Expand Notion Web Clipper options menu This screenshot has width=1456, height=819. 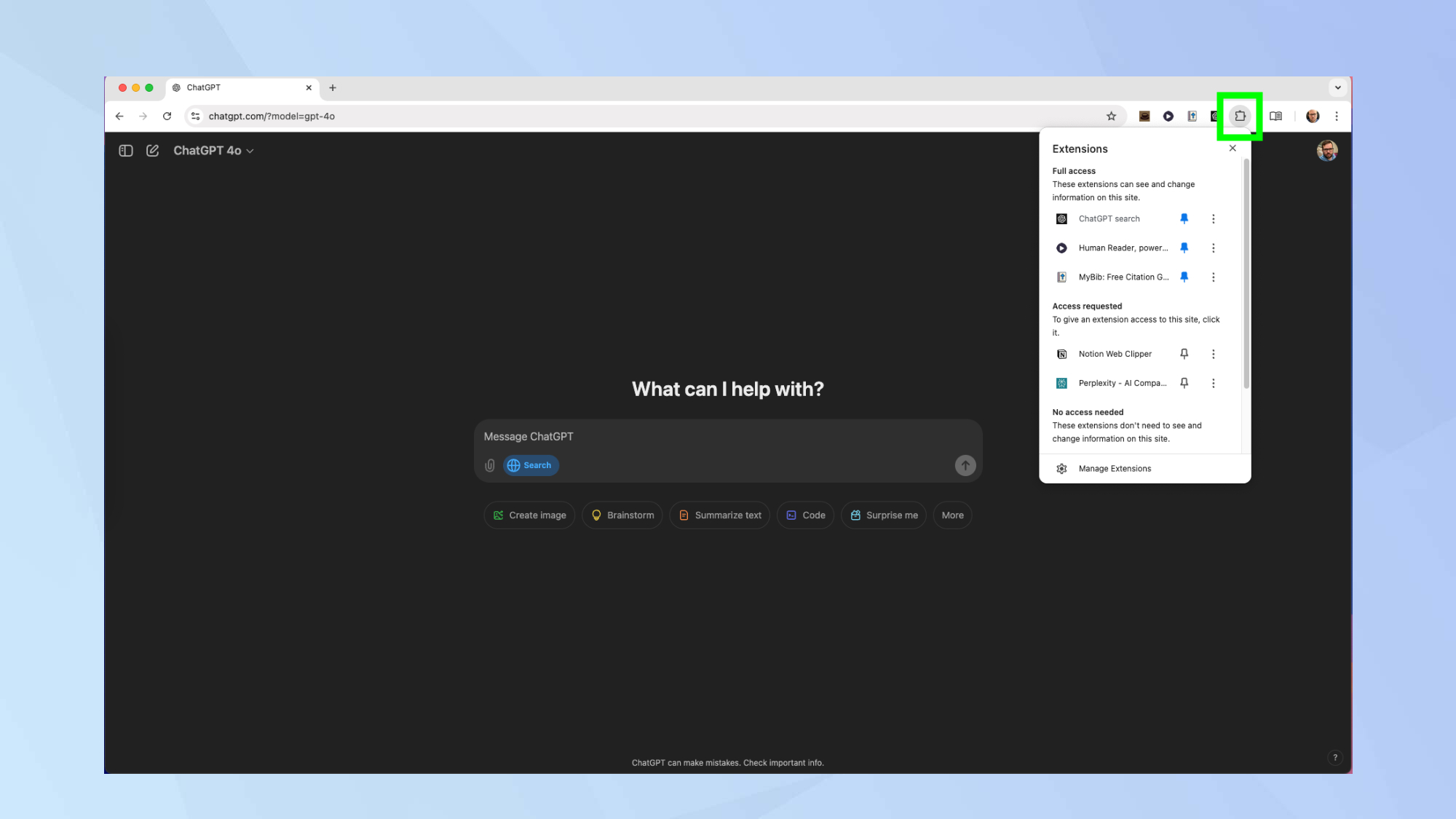tap(1213, 354)
